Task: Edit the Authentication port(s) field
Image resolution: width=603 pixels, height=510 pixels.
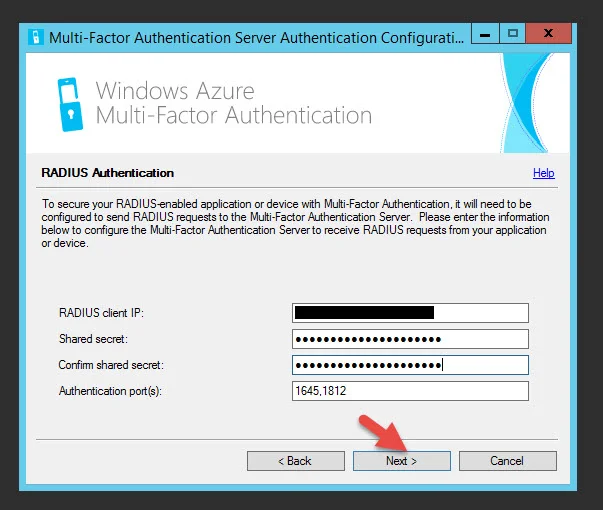Action: coord(410,391)
